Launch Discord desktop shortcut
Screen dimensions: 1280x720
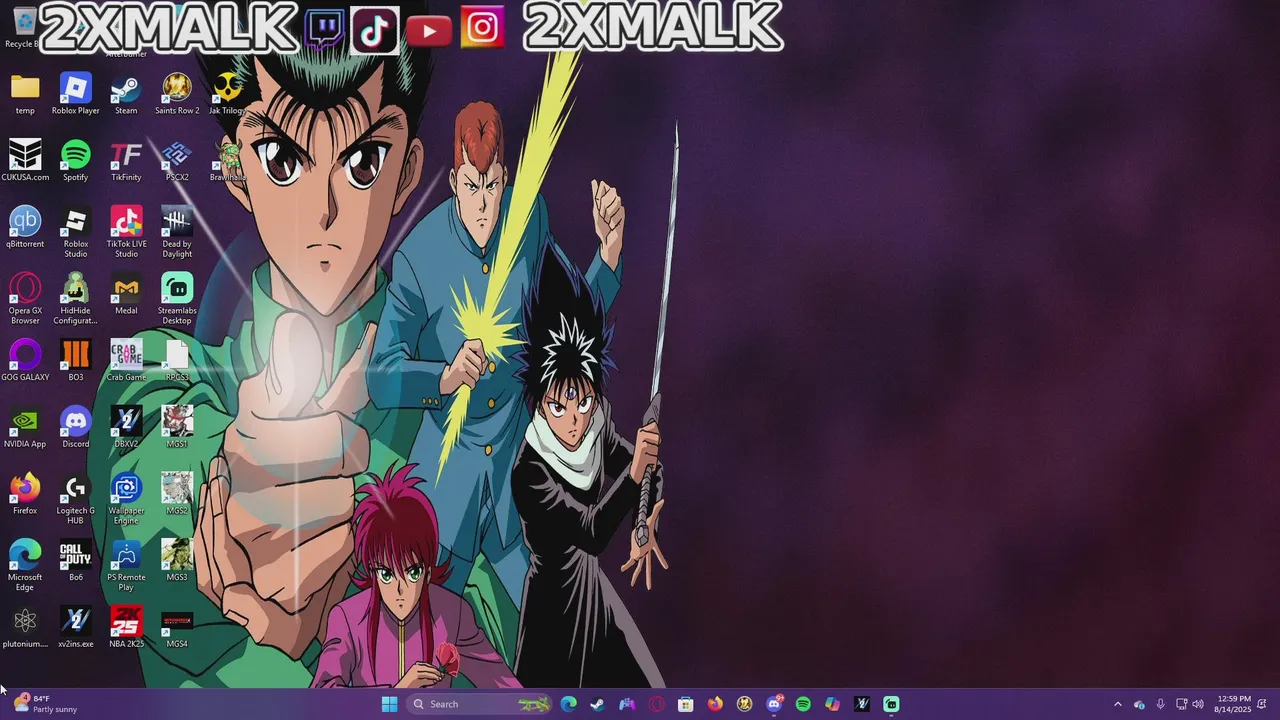click(76, 427)
